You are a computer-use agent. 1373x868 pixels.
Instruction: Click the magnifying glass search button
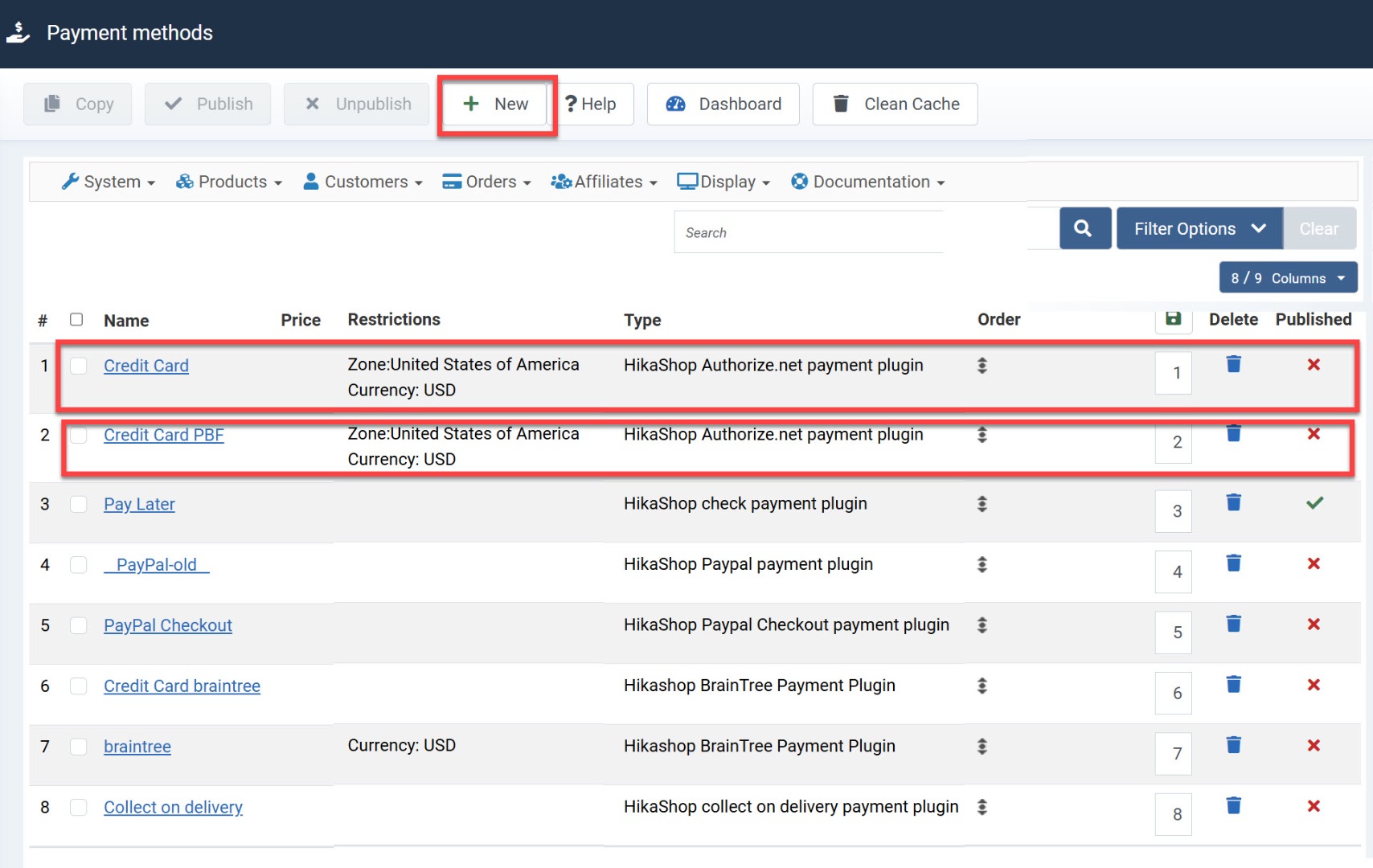tap(1084, 229)
